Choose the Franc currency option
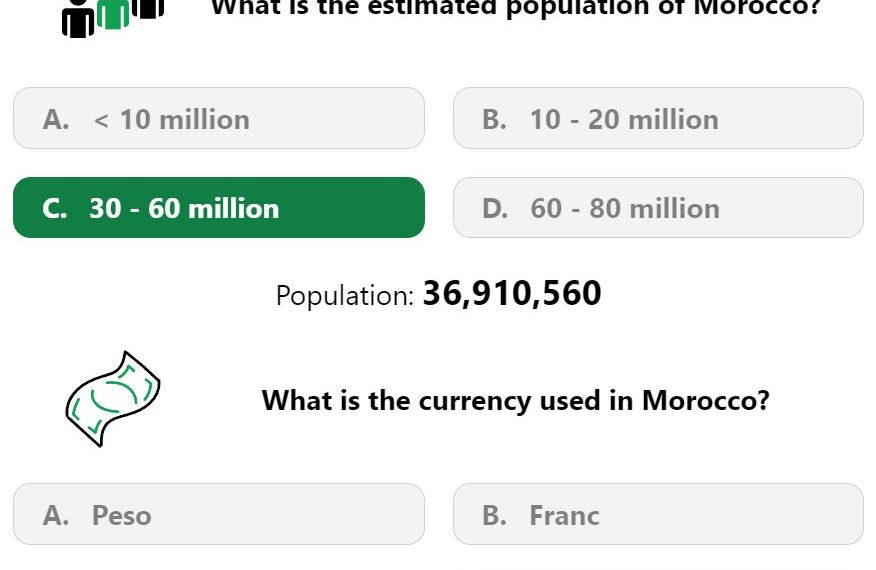The height and width of the screenshot is (570, 876). [659, 514]
